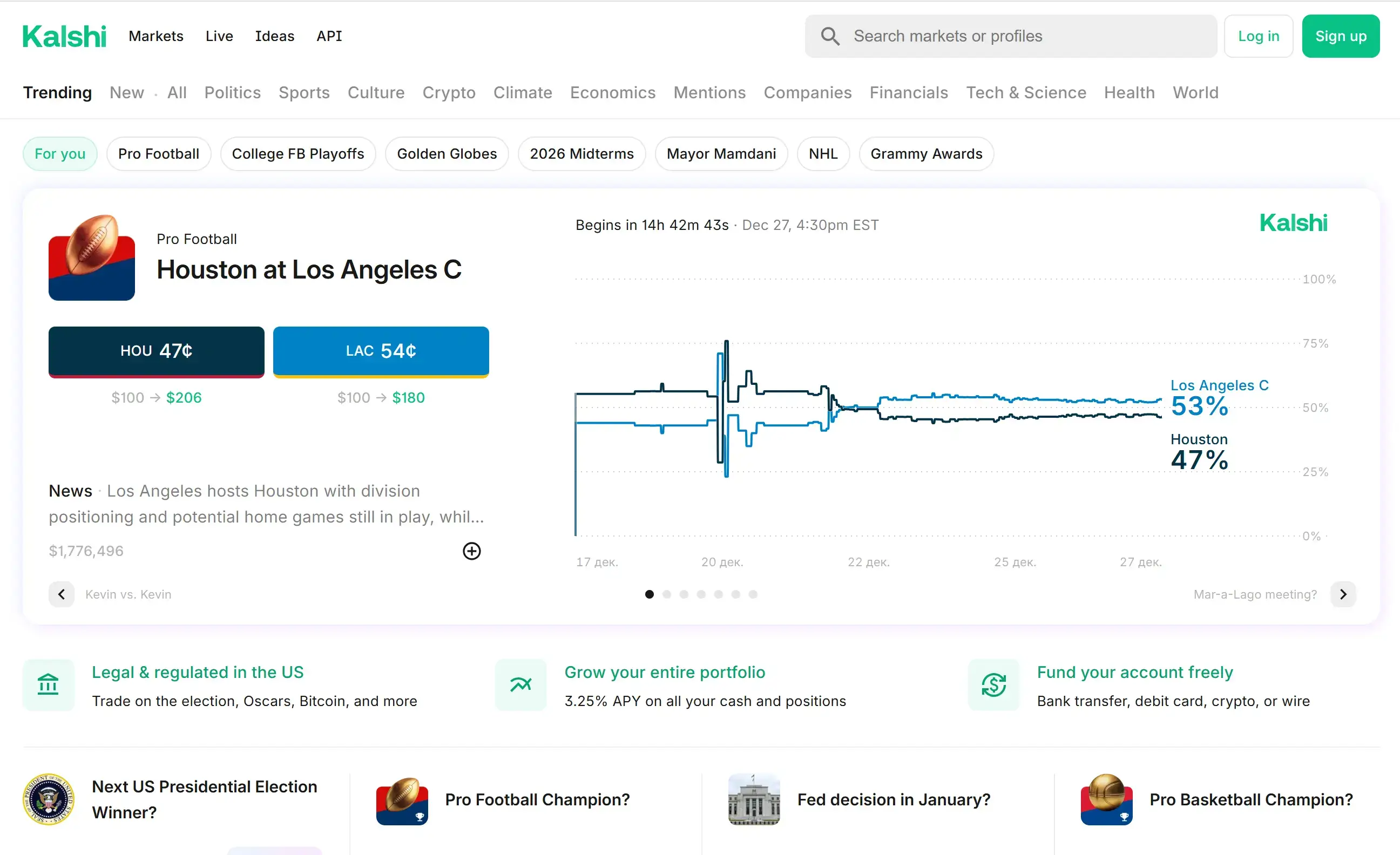The height and width of the screenshot is (855, 1400).
Task: Click the search magnifier icon
Action: (829, 36)
